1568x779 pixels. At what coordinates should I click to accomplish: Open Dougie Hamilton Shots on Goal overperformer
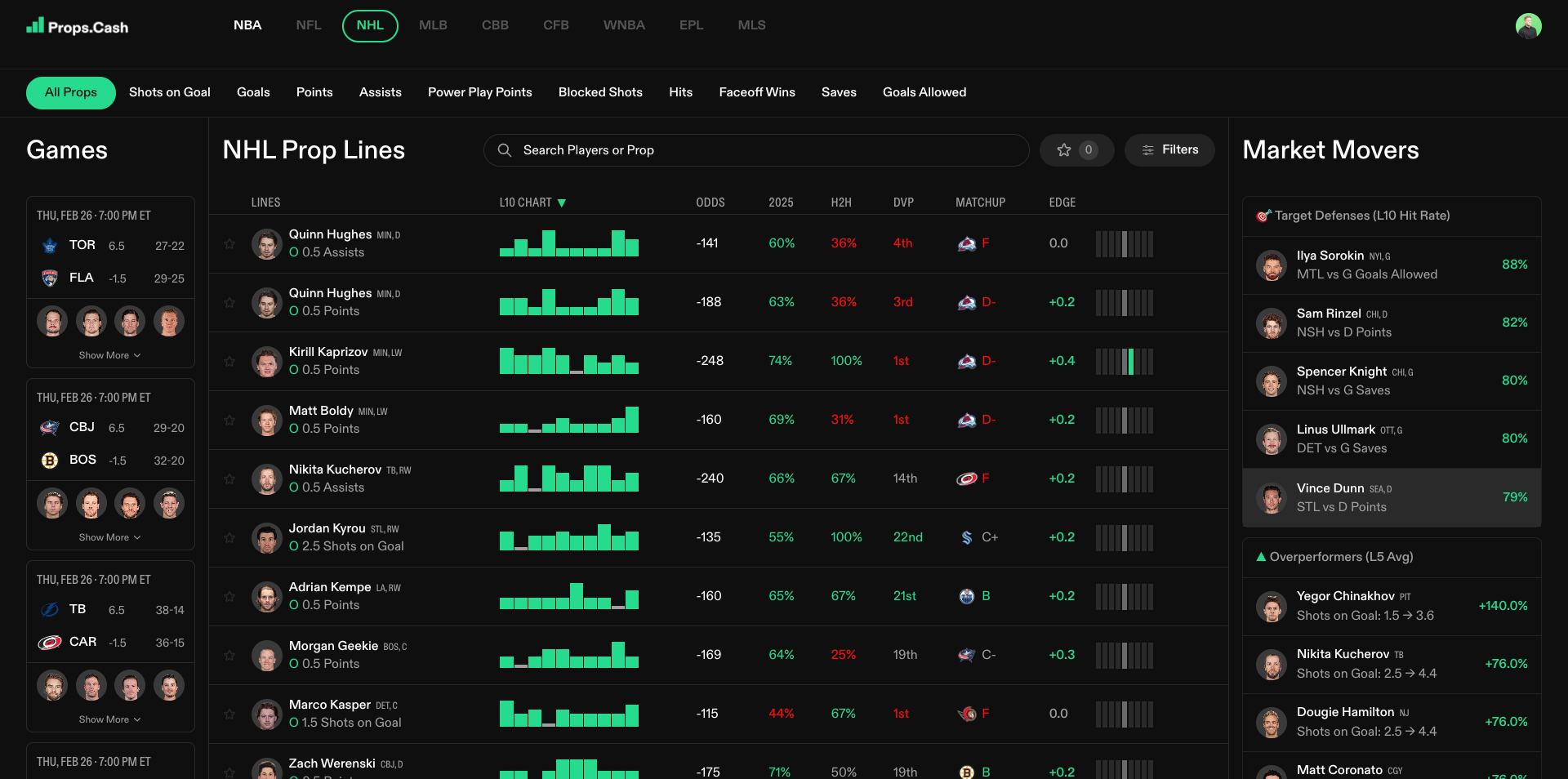tap(1392, 722)
